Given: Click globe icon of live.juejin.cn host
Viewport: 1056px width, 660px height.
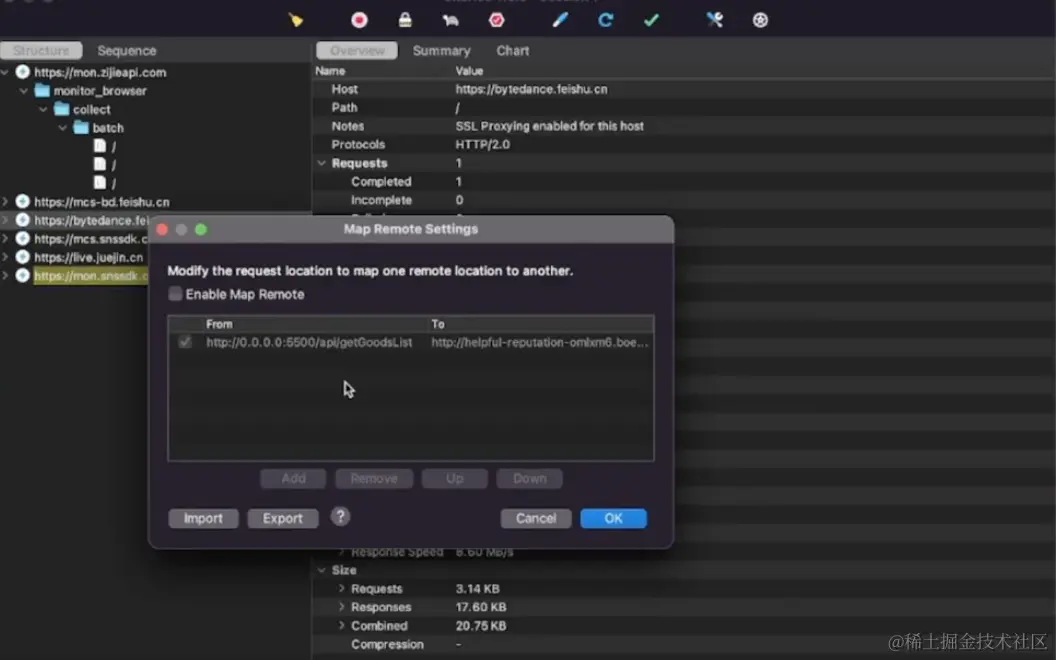Looking at the screenshot, I should click(22, 257).
